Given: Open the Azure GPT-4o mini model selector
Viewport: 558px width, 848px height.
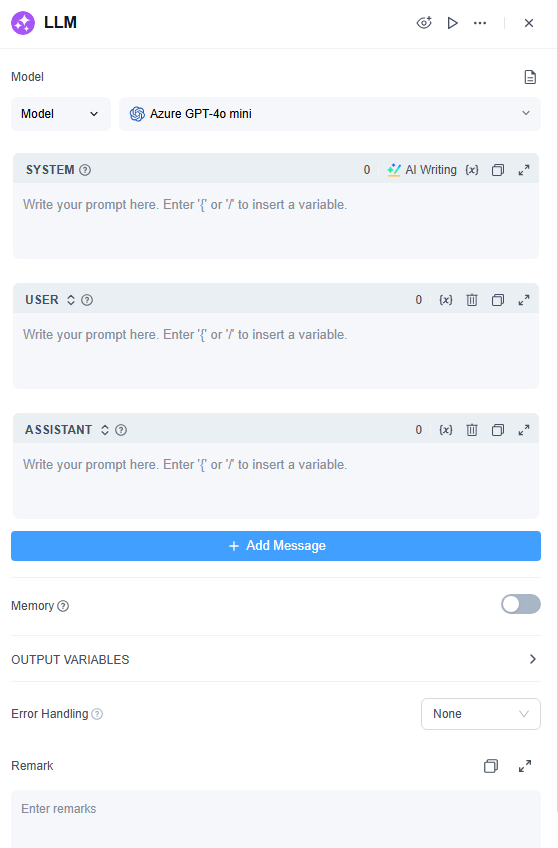Looking at the screenshot, I should [x=330, y=114].
